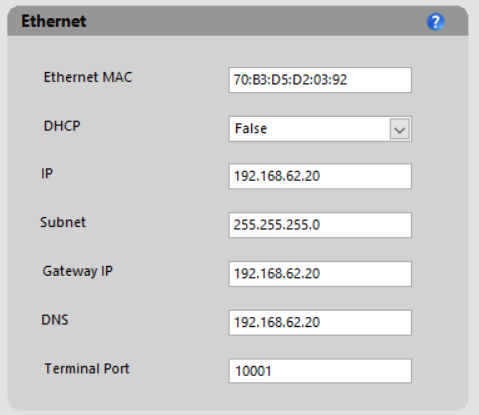
Task: Click the Terminal Port field showing 10001
Action: (320, 371)
